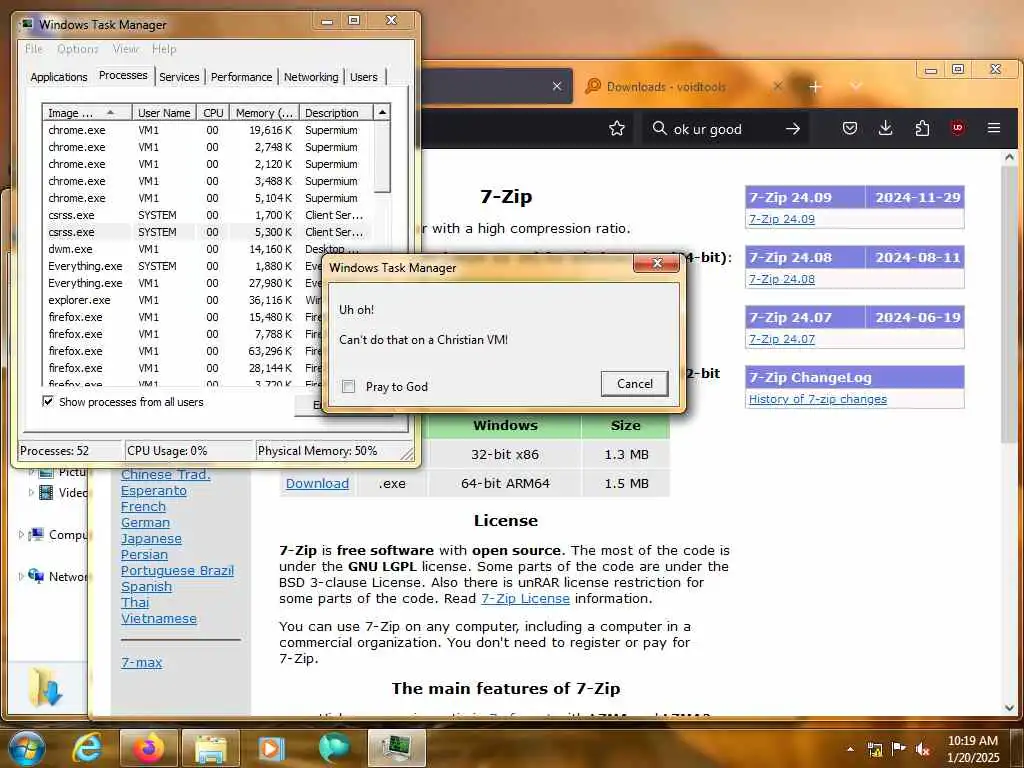Click Cancel in the Task Manager dialog
1024x768 pixels.
click(635, 383)
